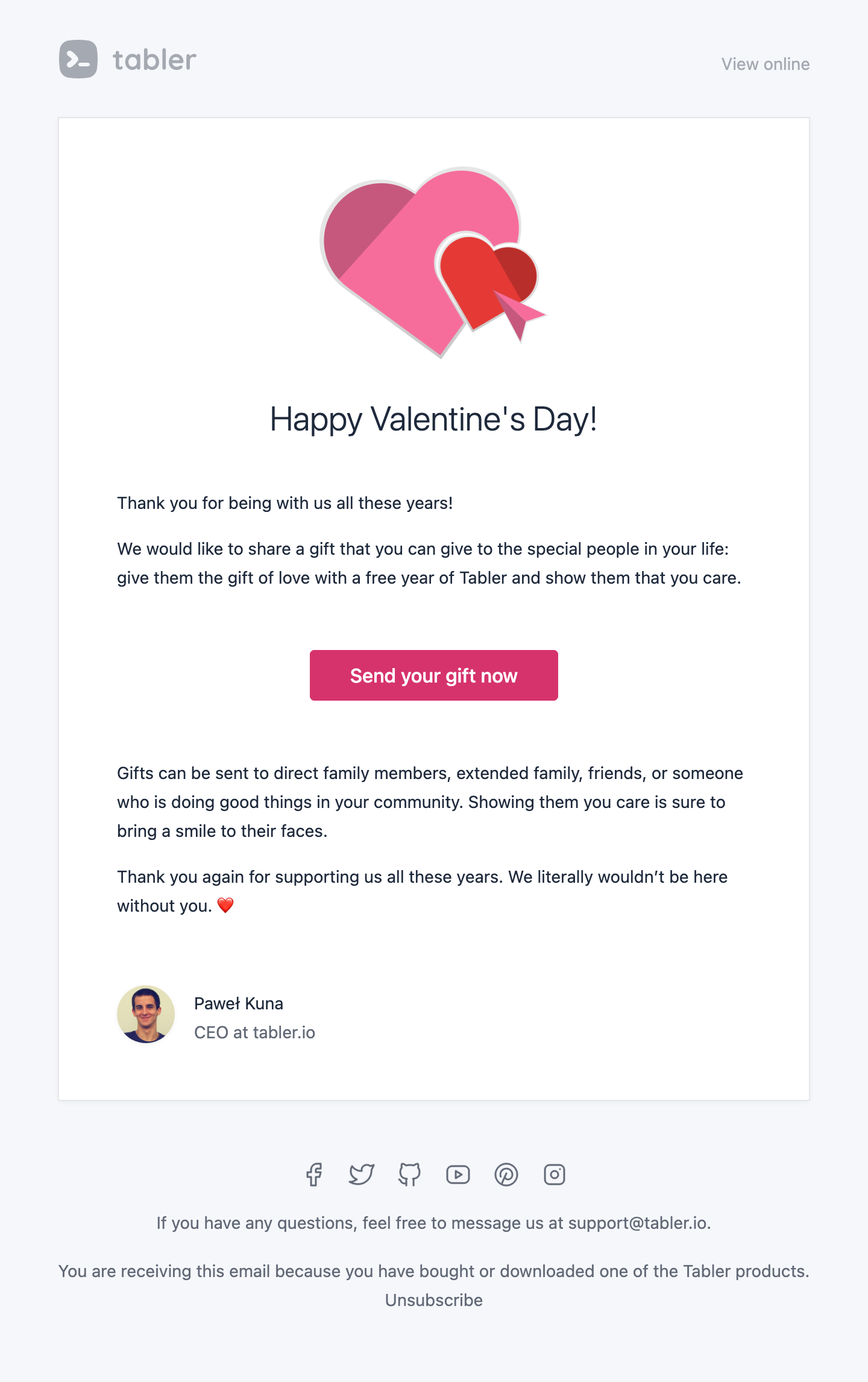
Task: Click the Tabler terminal logo icon
Action: [78, 59]
